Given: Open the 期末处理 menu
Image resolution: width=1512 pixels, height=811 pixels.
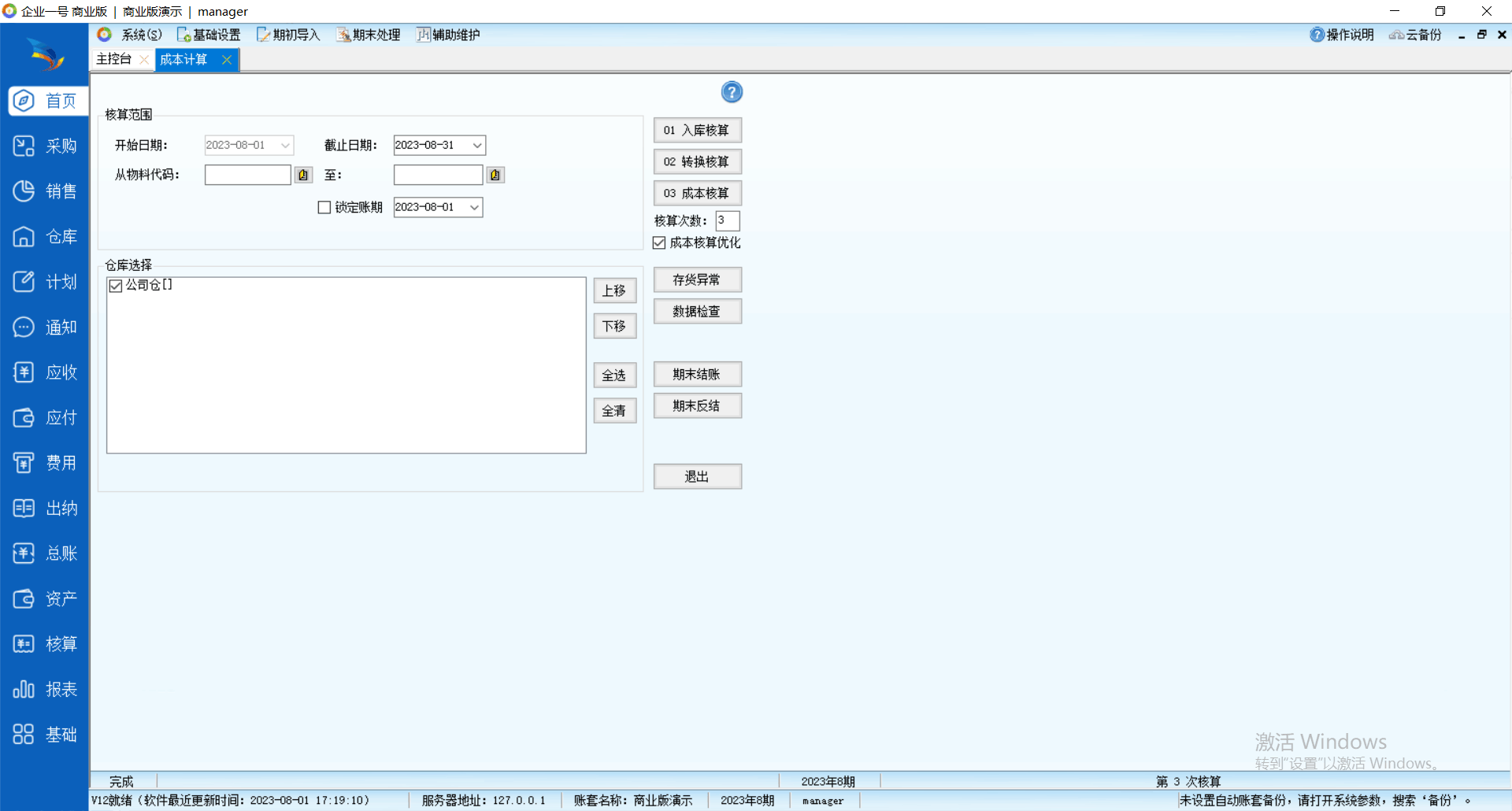Looking at the screenshot, I should [369, 35].
